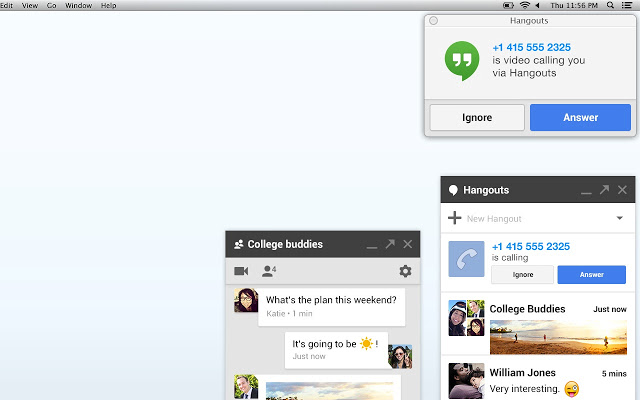Click the battery icon in menu bar
640x400 pixels.
pyautogui.click(x=508, y=5)
